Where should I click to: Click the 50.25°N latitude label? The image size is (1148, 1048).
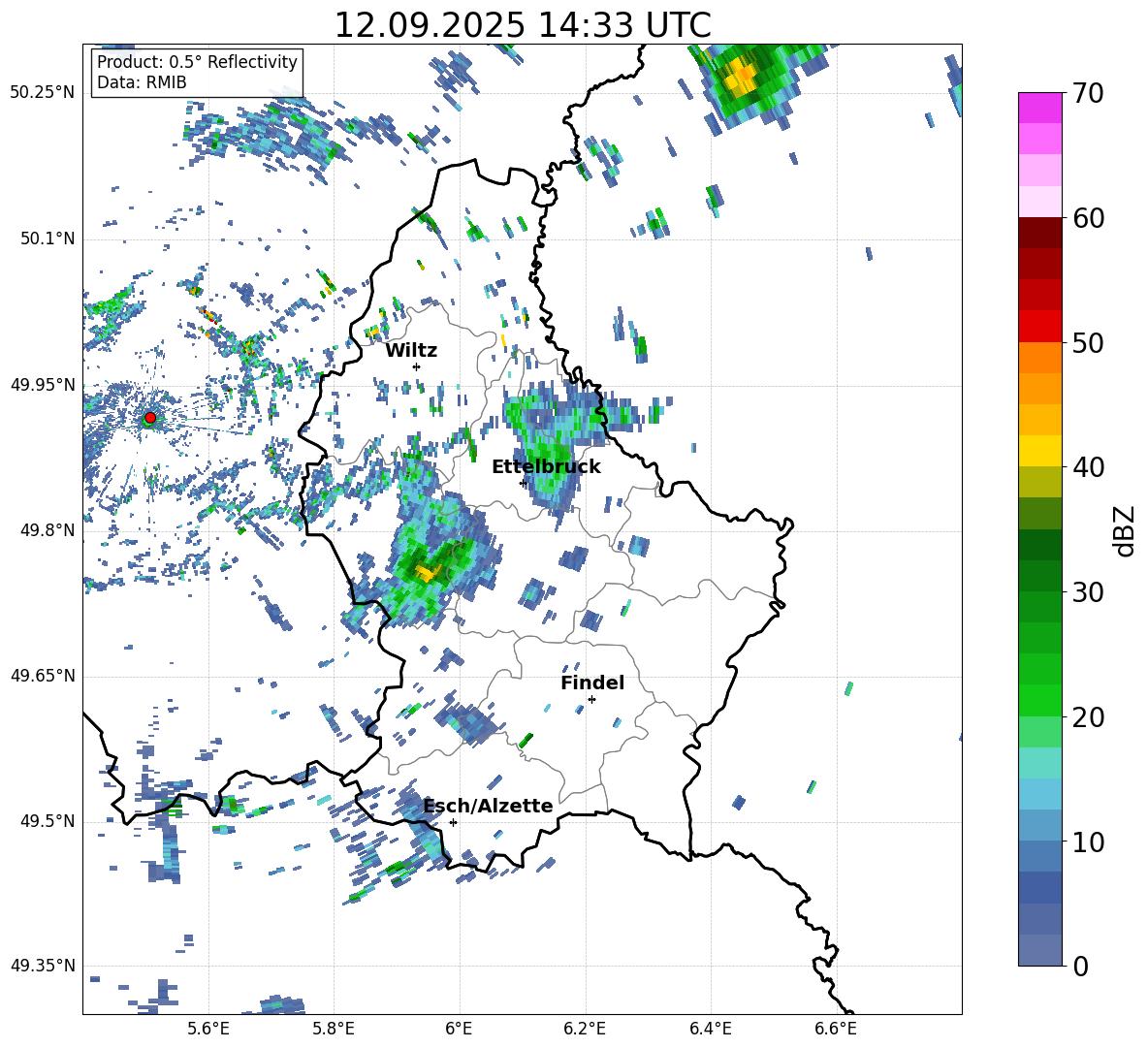43,93
